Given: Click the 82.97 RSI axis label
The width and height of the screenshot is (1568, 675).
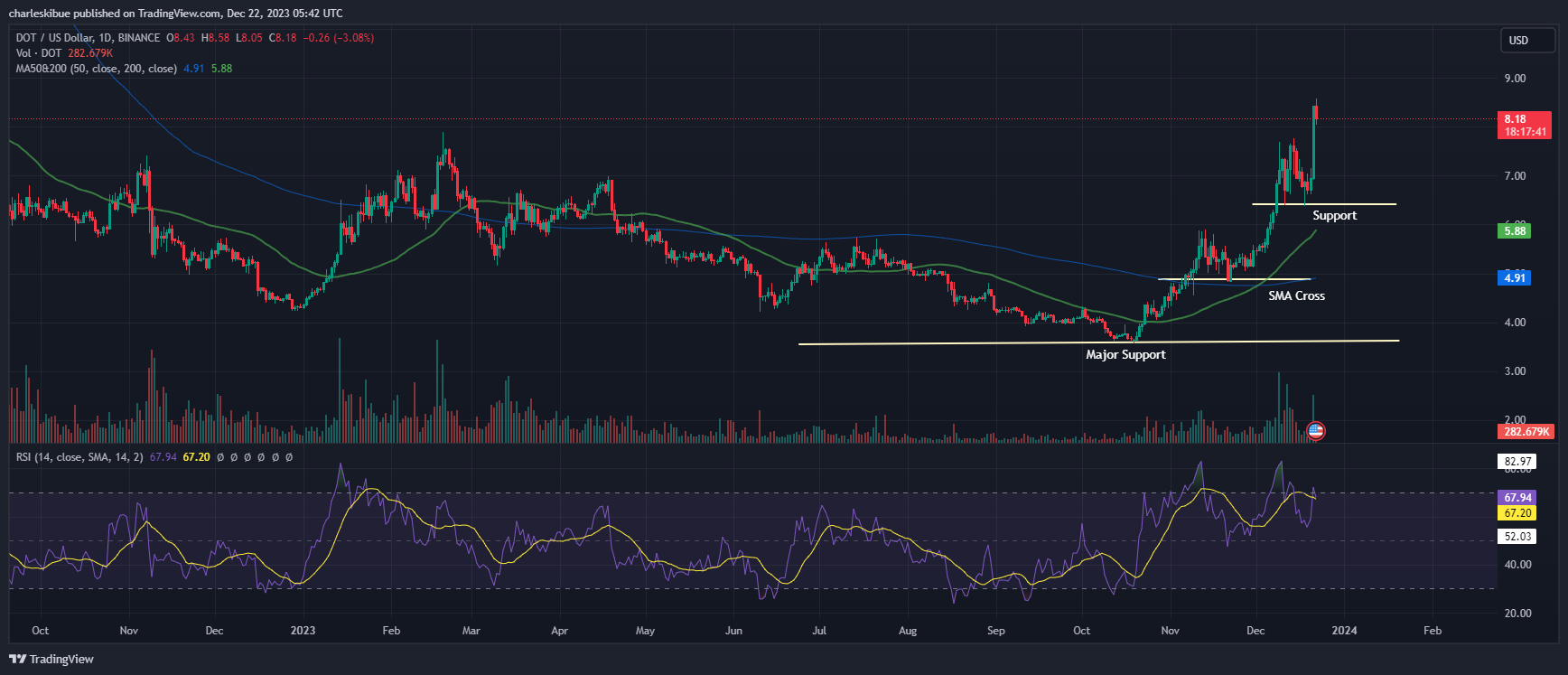Looking at the screenshot, I should 1517,462.
